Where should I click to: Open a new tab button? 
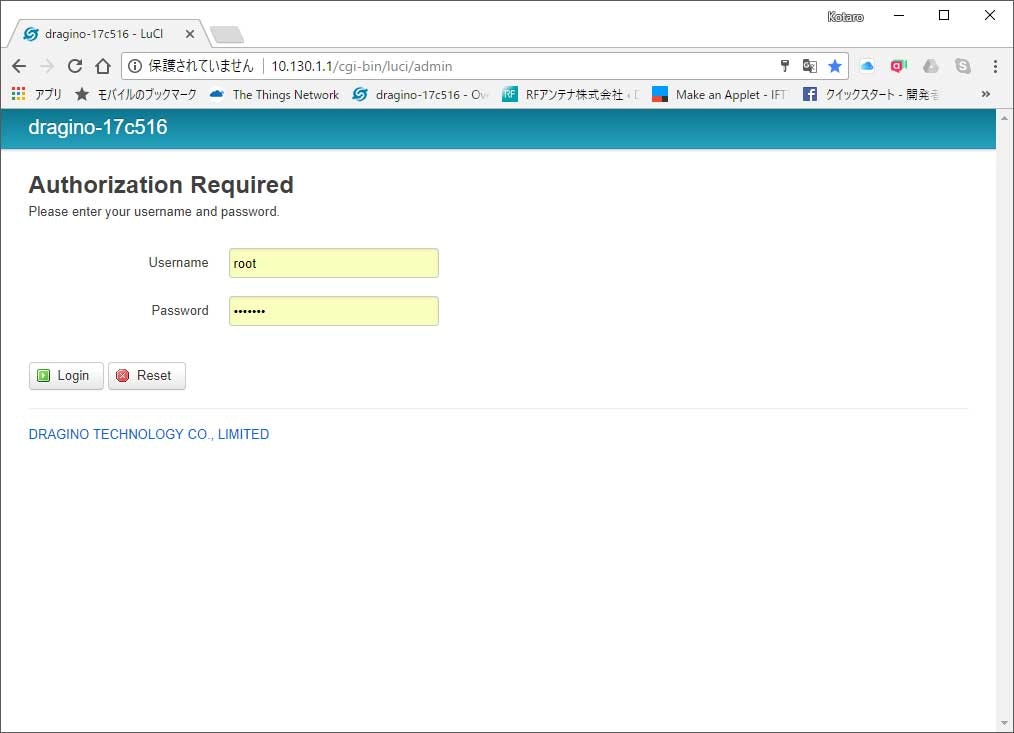pyautogui.click(x=227, y=34)
